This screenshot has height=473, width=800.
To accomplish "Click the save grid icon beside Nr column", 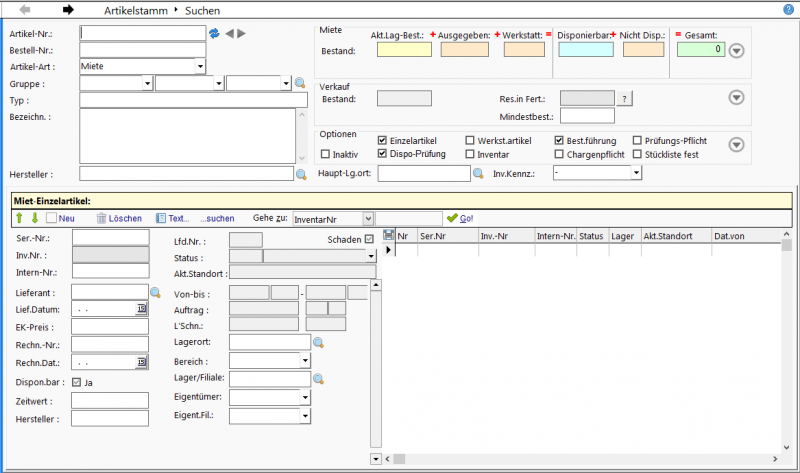I will pyautogui.click(x=388, y=235).
